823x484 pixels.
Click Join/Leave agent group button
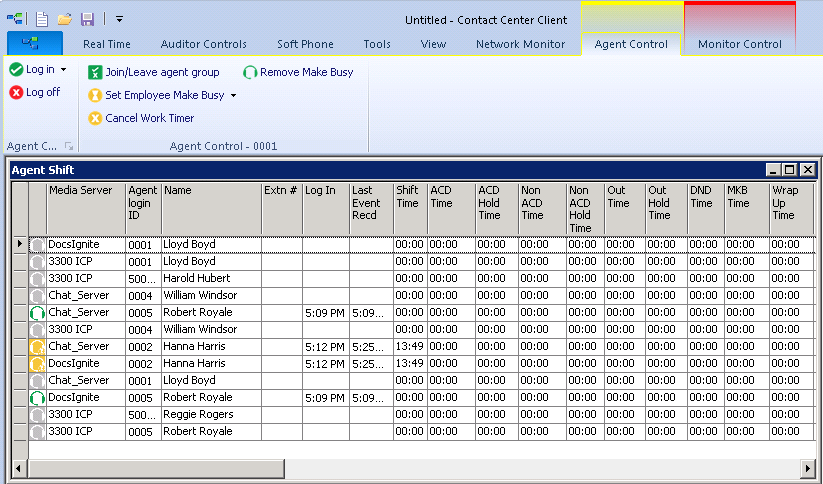(x=153, y=72)
